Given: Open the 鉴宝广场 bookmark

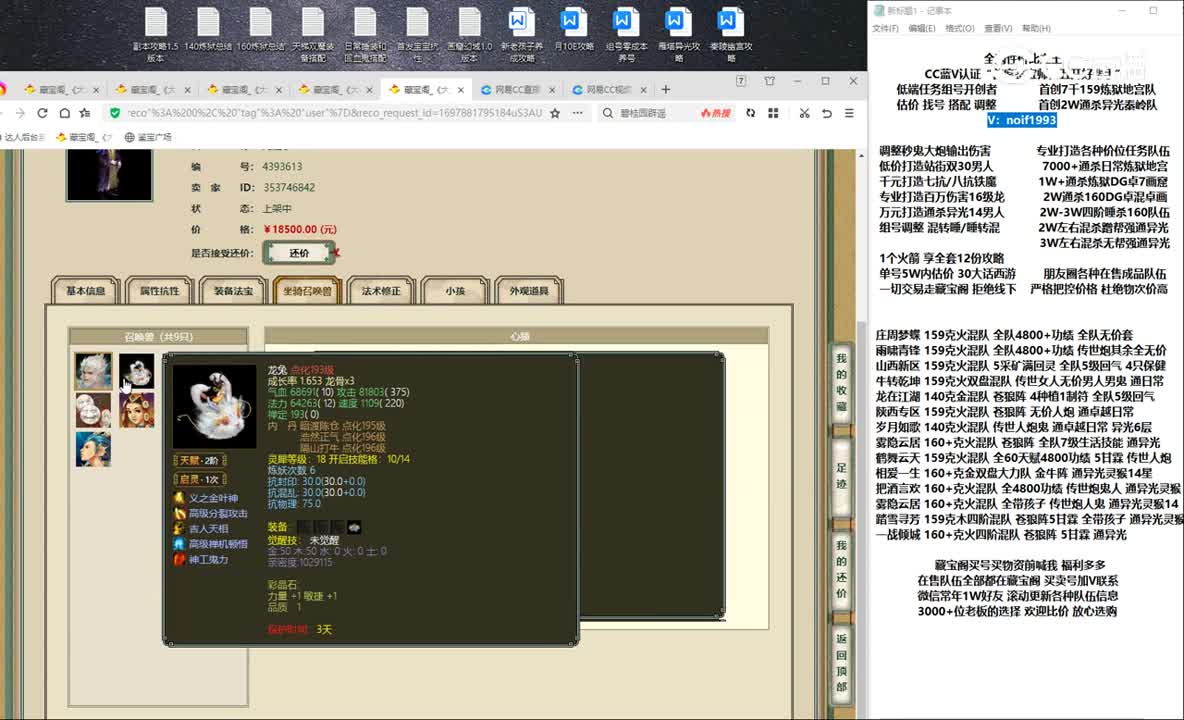Looking at the screenshot, I should [148, 137].
